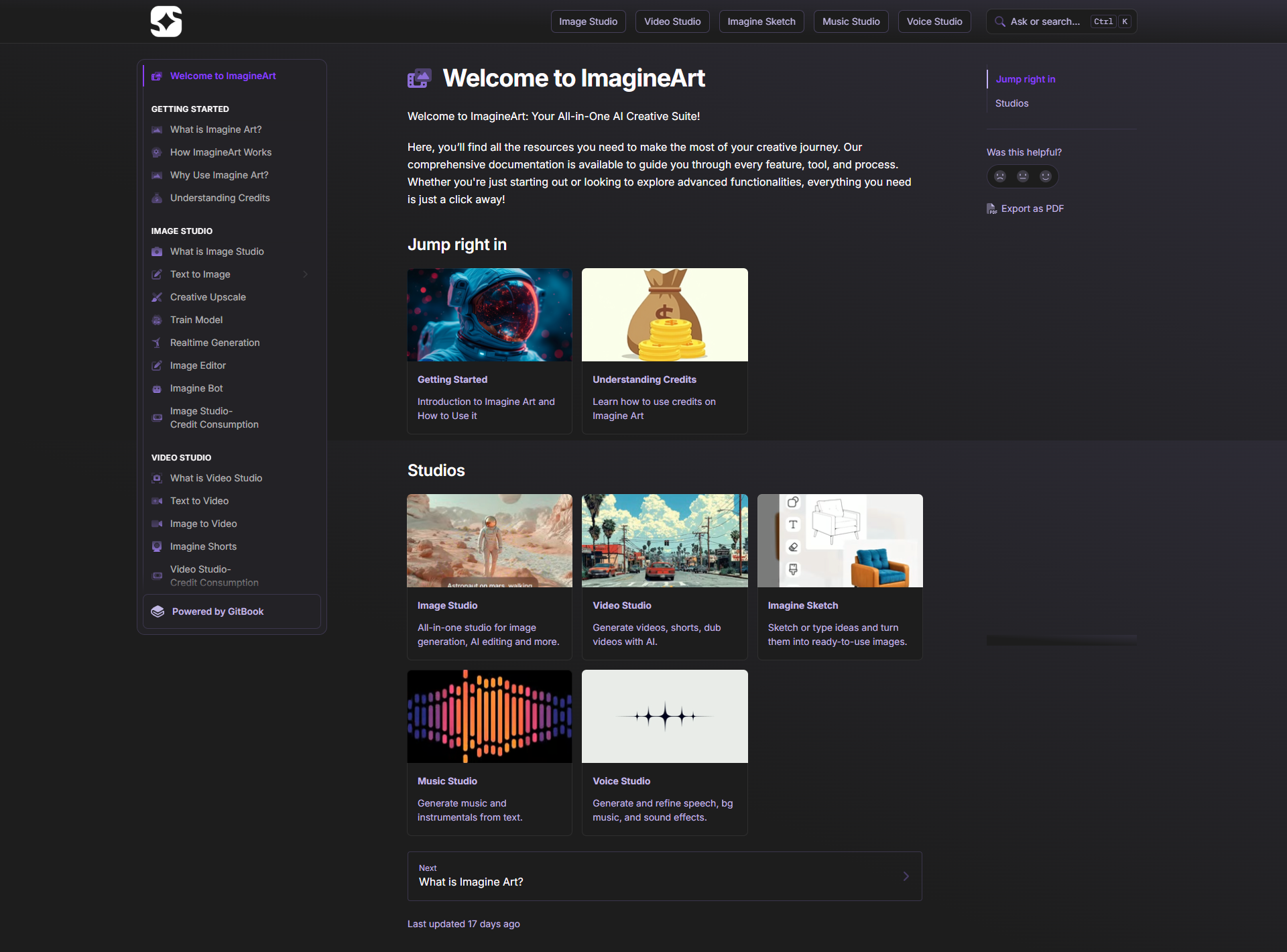Click icon beside Why Use Imagine Art?

(x=157, y=175)
